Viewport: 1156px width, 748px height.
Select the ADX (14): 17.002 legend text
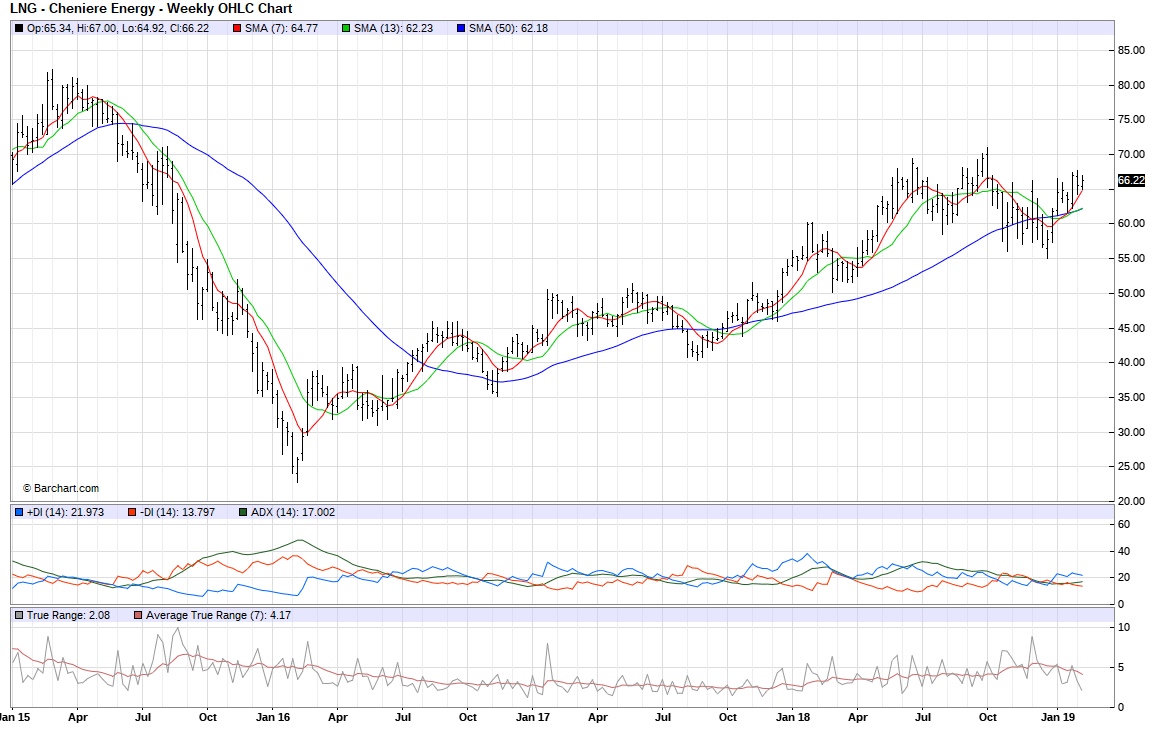pyautogui.click(x=293, y=512)
